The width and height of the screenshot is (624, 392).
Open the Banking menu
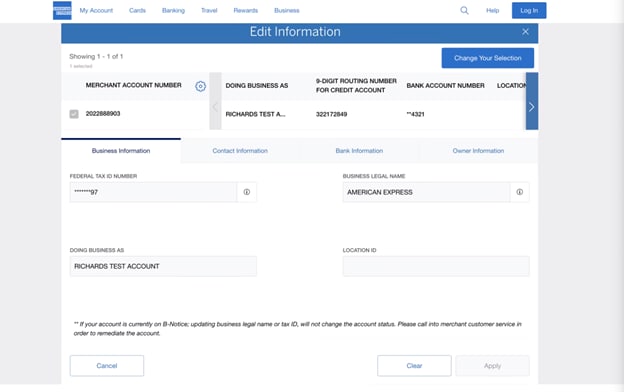click(174, 10)
